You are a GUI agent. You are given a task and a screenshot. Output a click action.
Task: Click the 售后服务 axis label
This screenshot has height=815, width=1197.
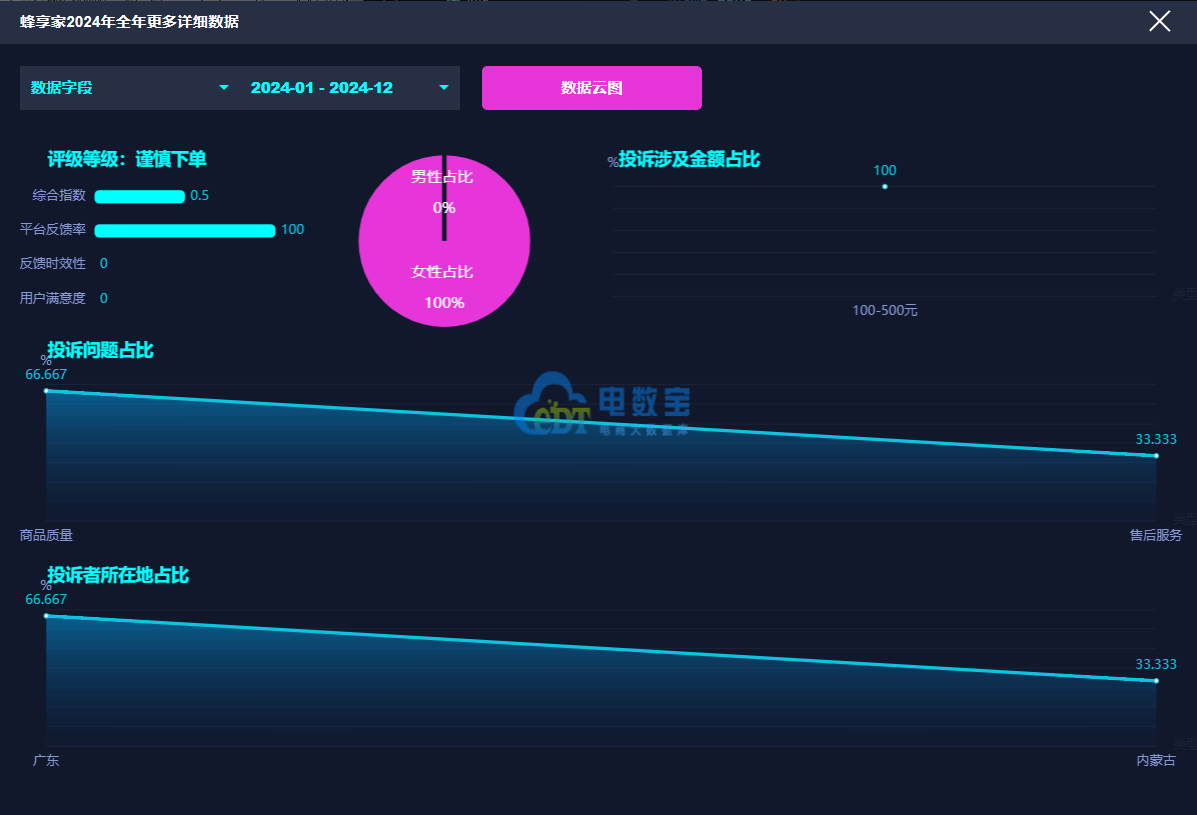click(1156, 535)
